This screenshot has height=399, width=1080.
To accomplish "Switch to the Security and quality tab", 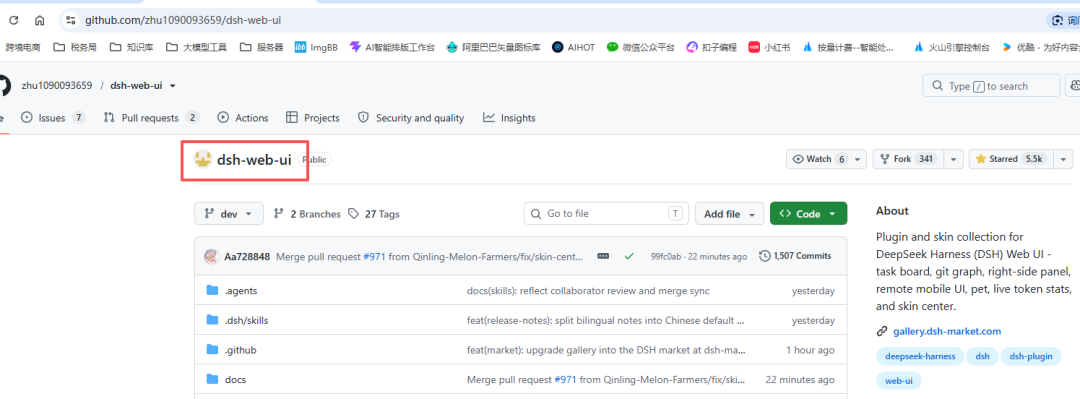I will point(411,118).
